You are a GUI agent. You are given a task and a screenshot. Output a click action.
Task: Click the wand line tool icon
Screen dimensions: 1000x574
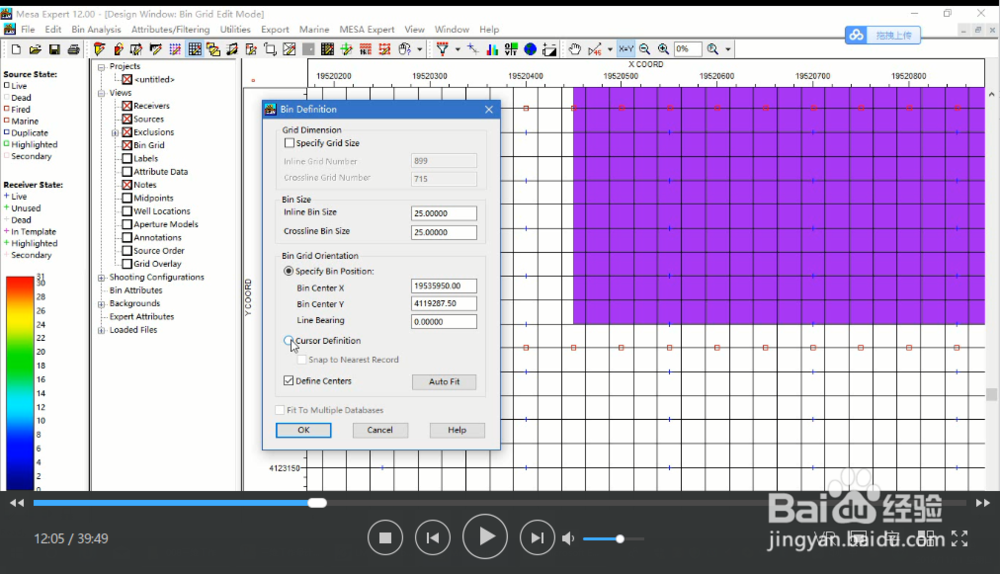pyautogui.click(x=473, y=49)
